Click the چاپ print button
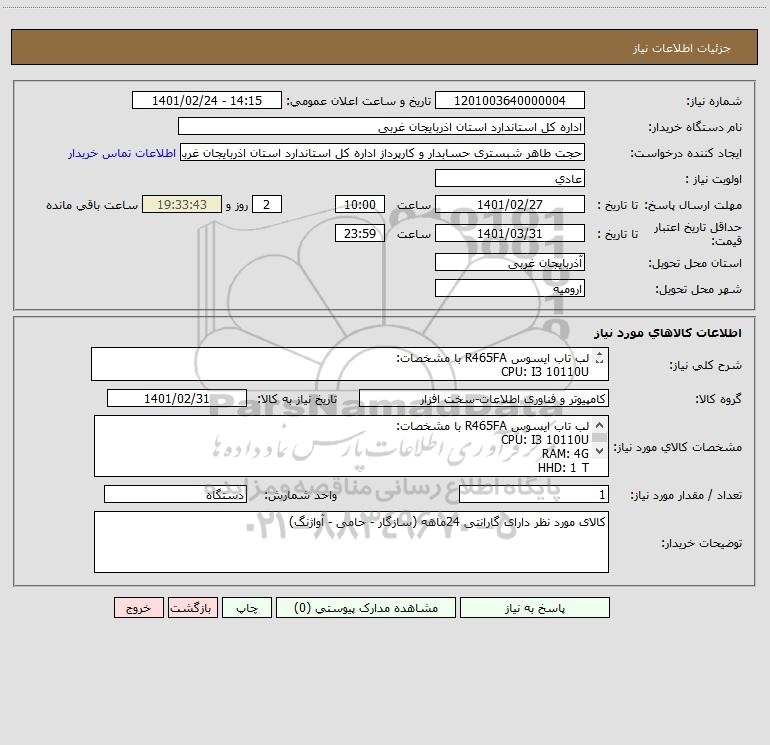This screenshot has width=770, height=745. [247, 607]
